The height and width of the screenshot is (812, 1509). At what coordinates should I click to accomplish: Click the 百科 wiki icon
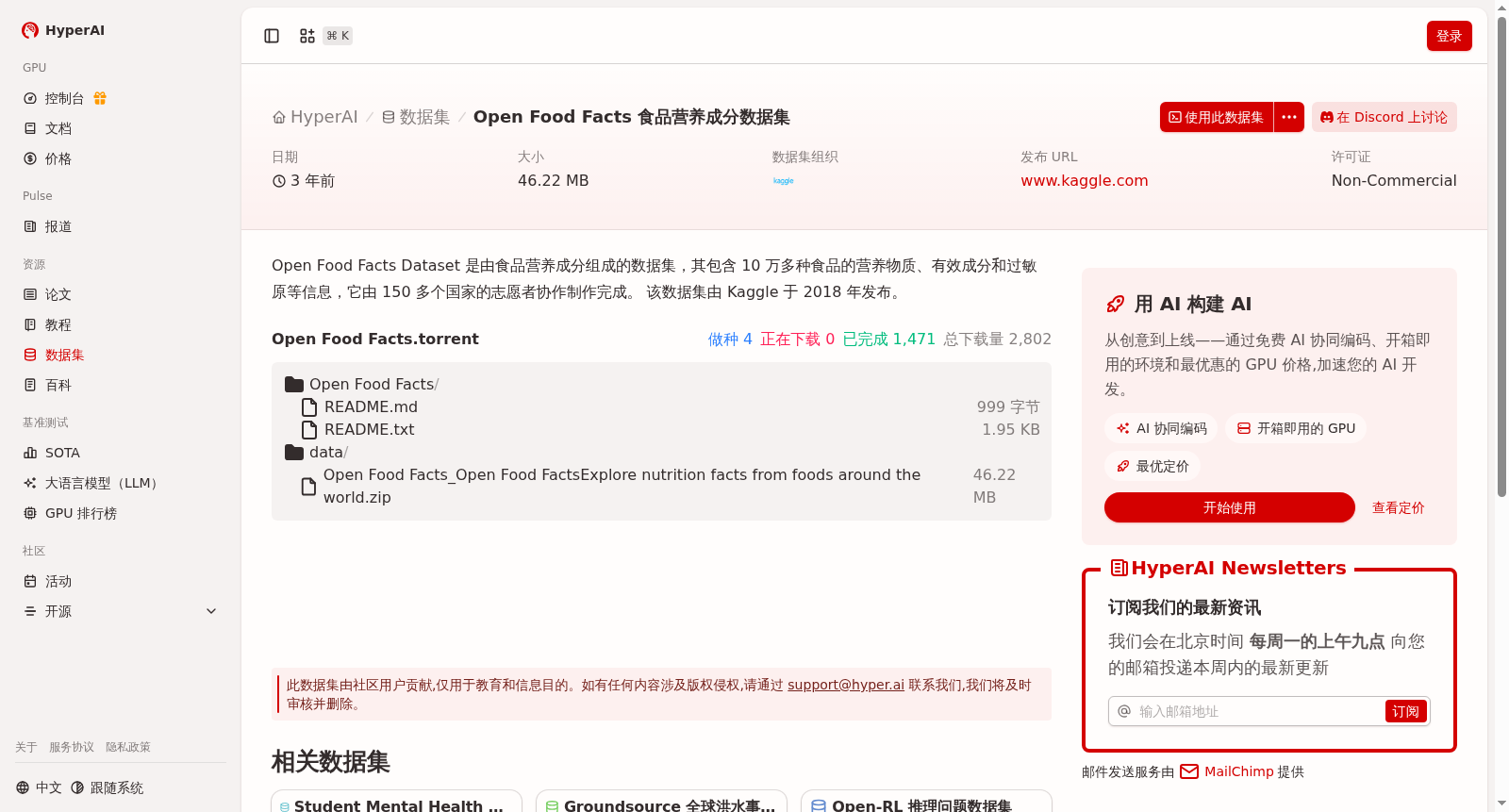[x=30, y=385]
